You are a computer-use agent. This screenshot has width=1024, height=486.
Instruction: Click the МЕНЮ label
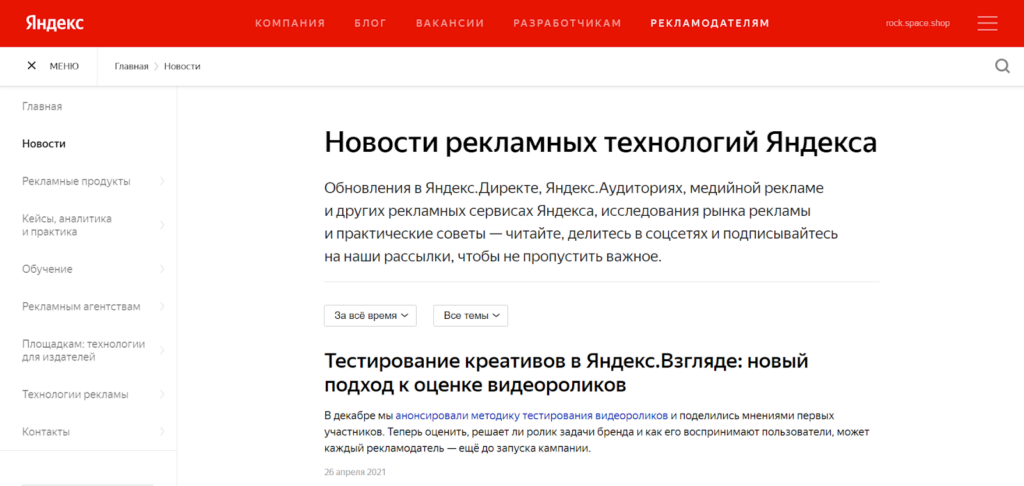64,66
